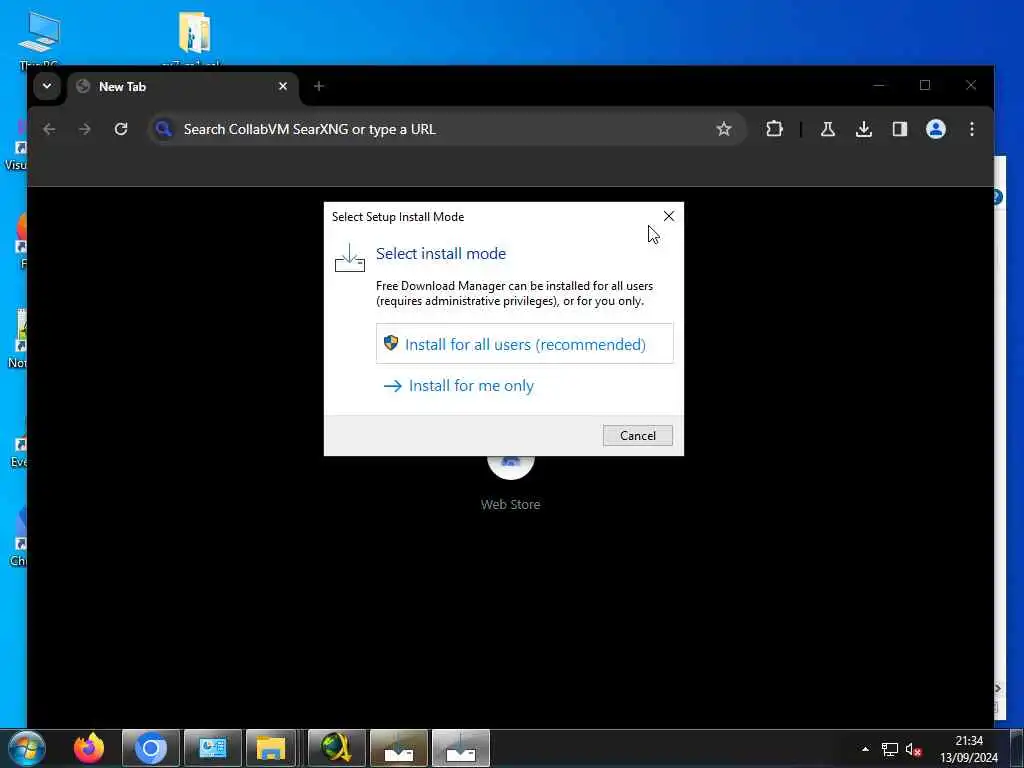
Task: Switch to active installer taskbar button
Action: click(460, 748)
